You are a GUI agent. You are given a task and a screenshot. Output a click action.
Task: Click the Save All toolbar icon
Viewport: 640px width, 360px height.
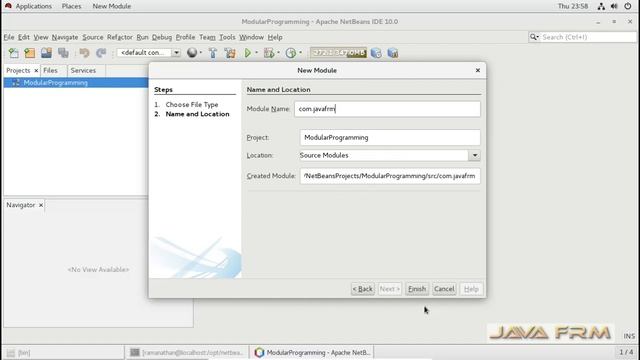click(63, 53)
